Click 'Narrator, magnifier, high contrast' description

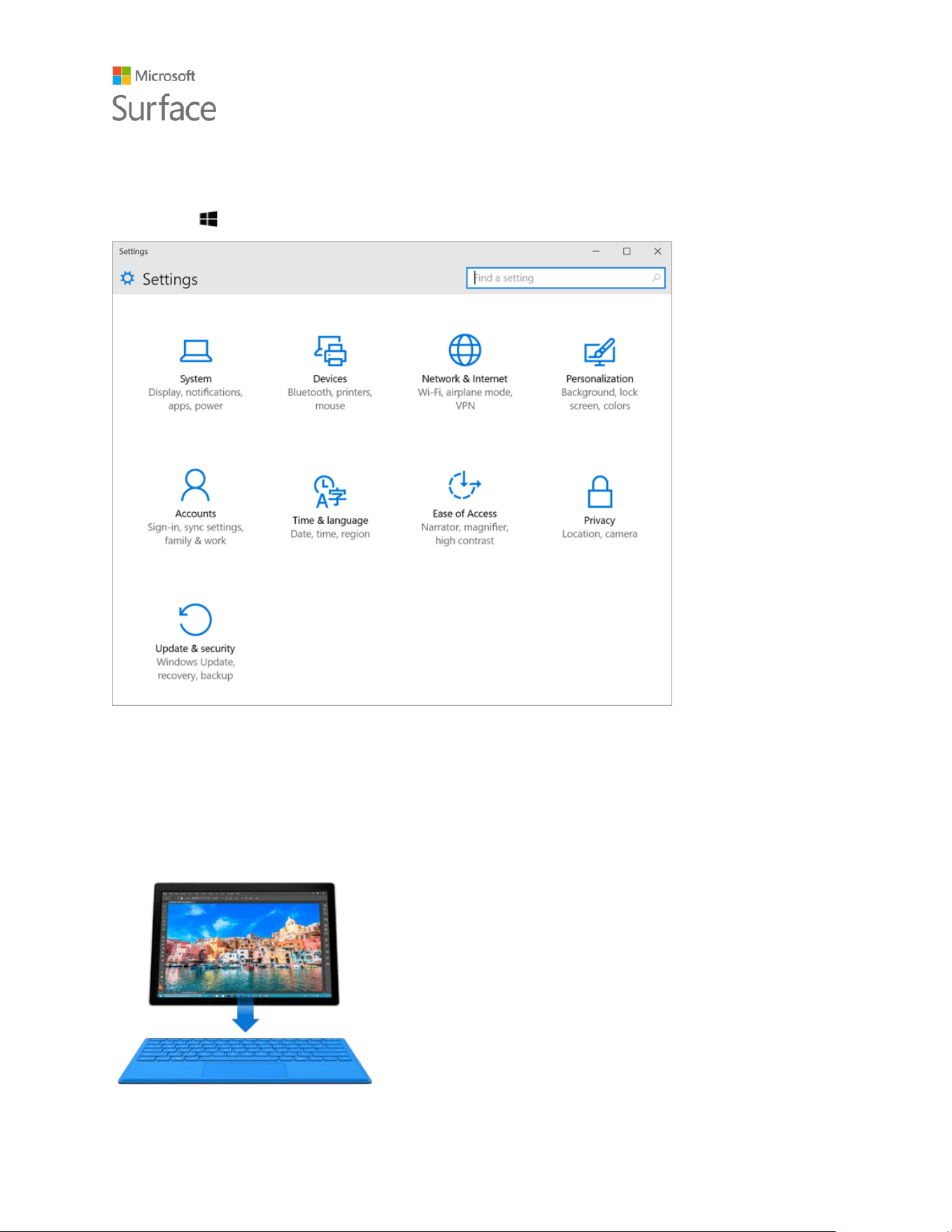[464, 534]
